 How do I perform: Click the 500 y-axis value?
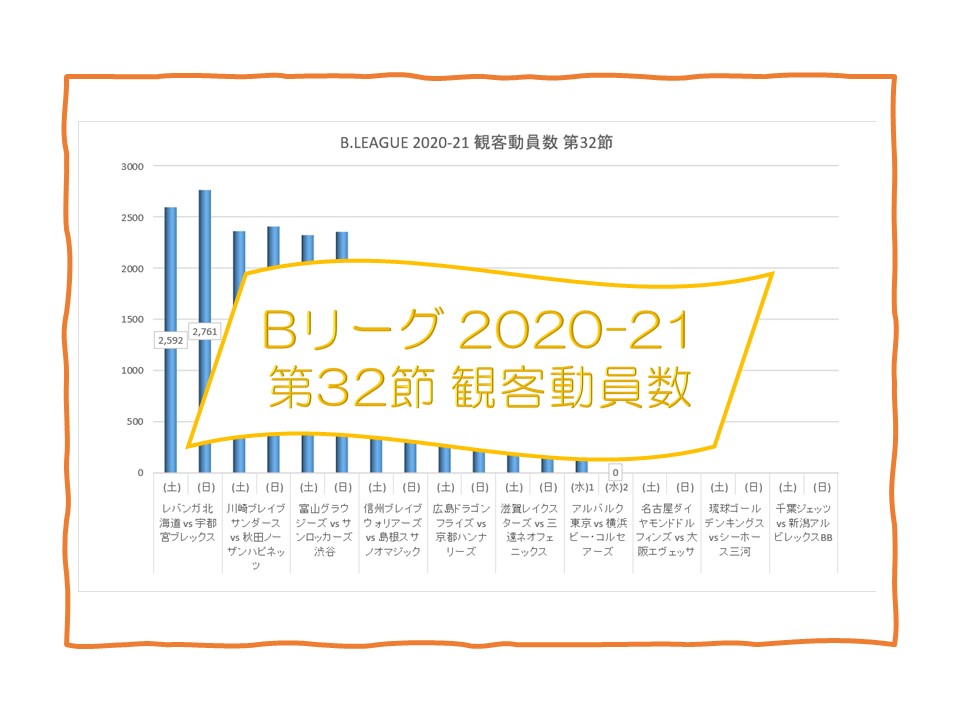coord(135,421)
